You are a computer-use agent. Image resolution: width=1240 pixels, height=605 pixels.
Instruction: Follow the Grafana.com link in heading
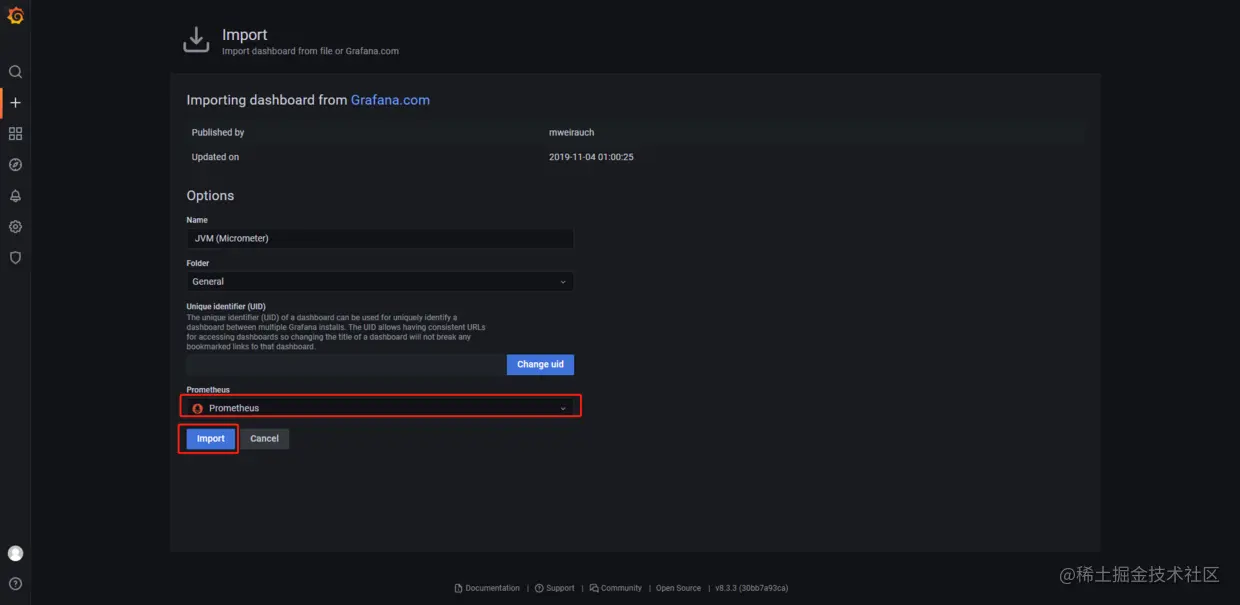[390, 100]
